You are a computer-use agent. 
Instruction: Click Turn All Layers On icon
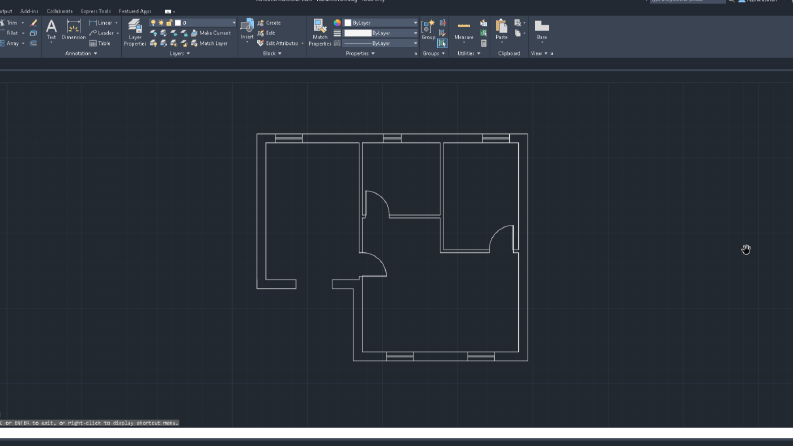point(153,43)
